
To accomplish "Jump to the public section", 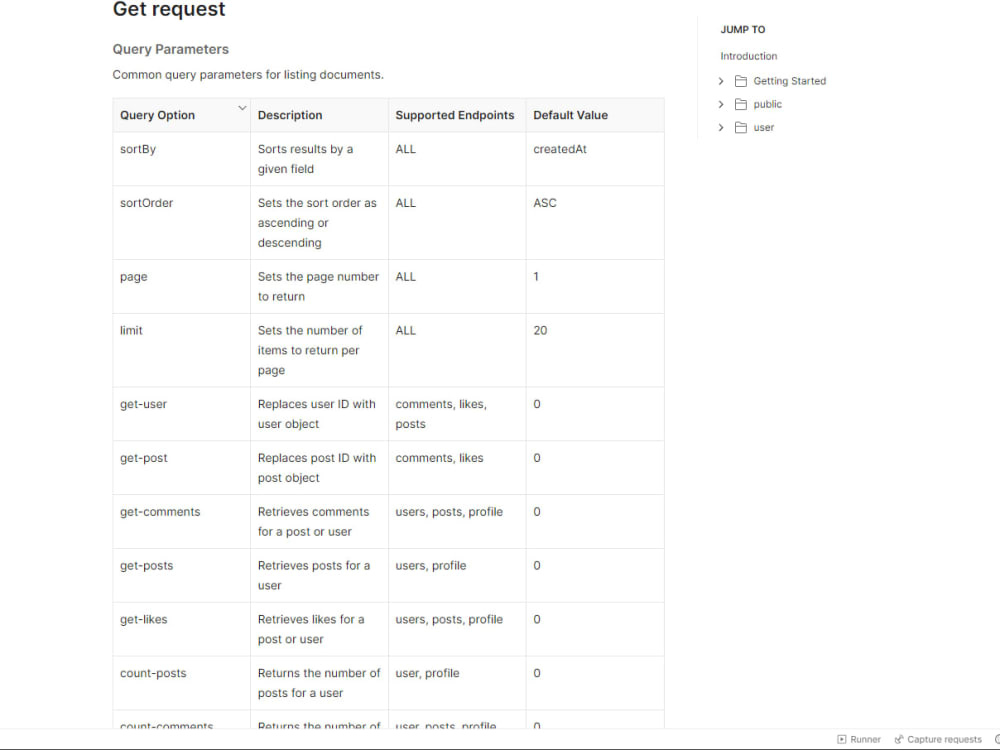I will pos(766,104).
